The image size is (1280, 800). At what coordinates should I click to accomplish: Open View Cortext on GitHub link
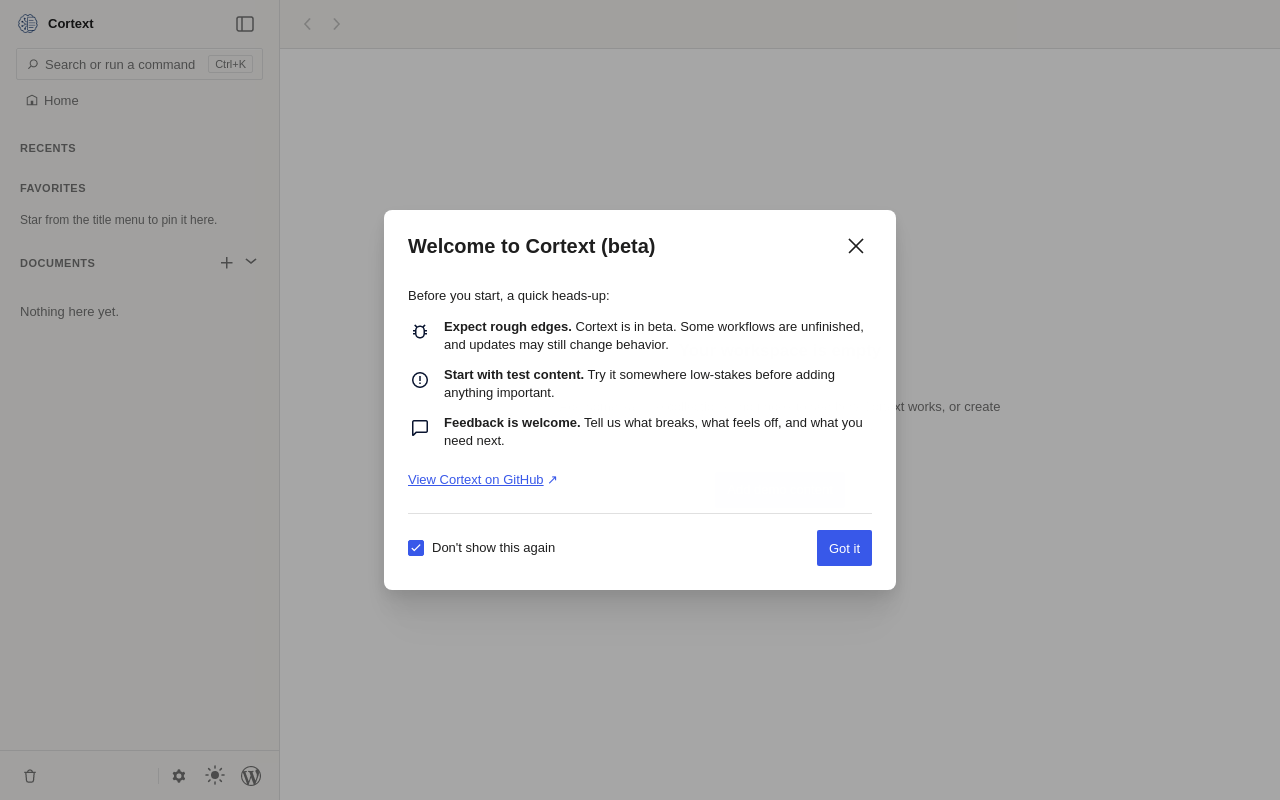pyautogui.click(x=483, y=480)
